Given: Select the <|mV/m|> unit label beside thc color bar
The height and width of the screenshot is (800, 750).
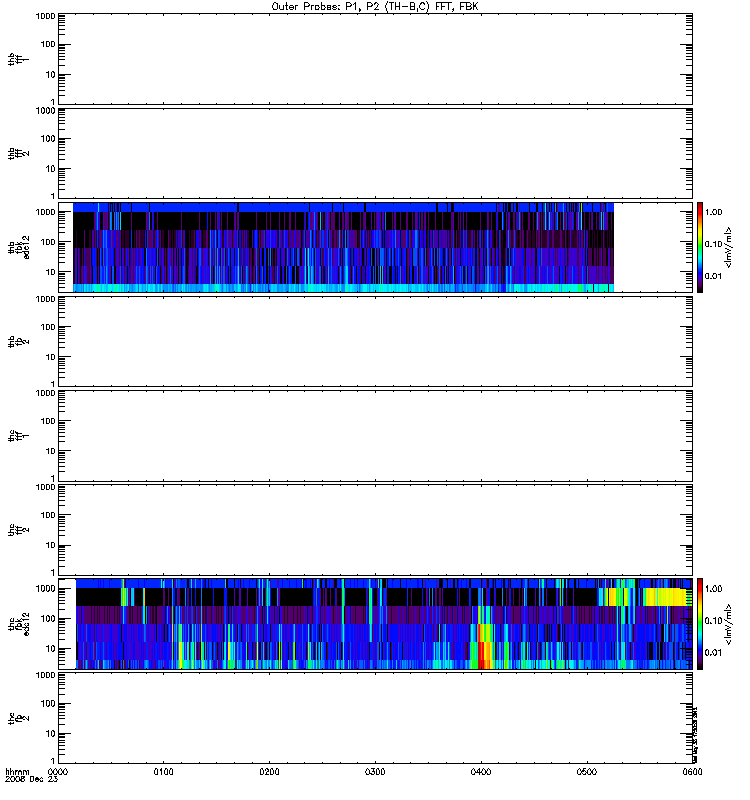Looking at the screenshot, I should click(x=729, y=624).
